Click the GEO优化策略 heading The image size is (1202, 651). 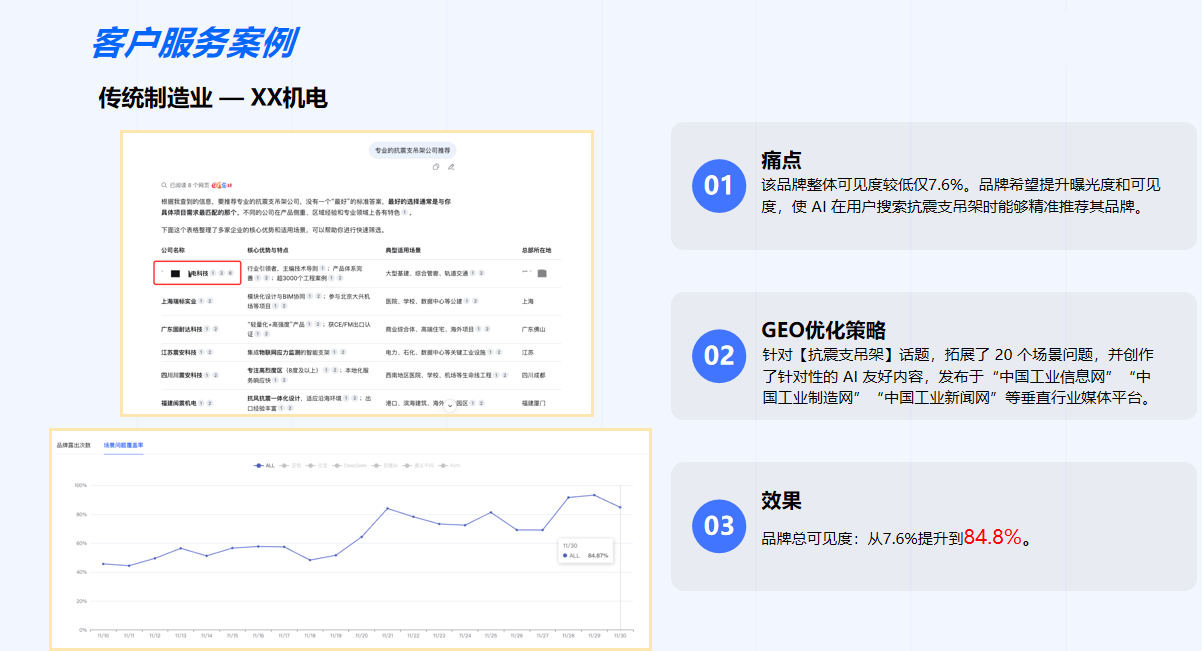pyautogui.click(x=824, y=331)
